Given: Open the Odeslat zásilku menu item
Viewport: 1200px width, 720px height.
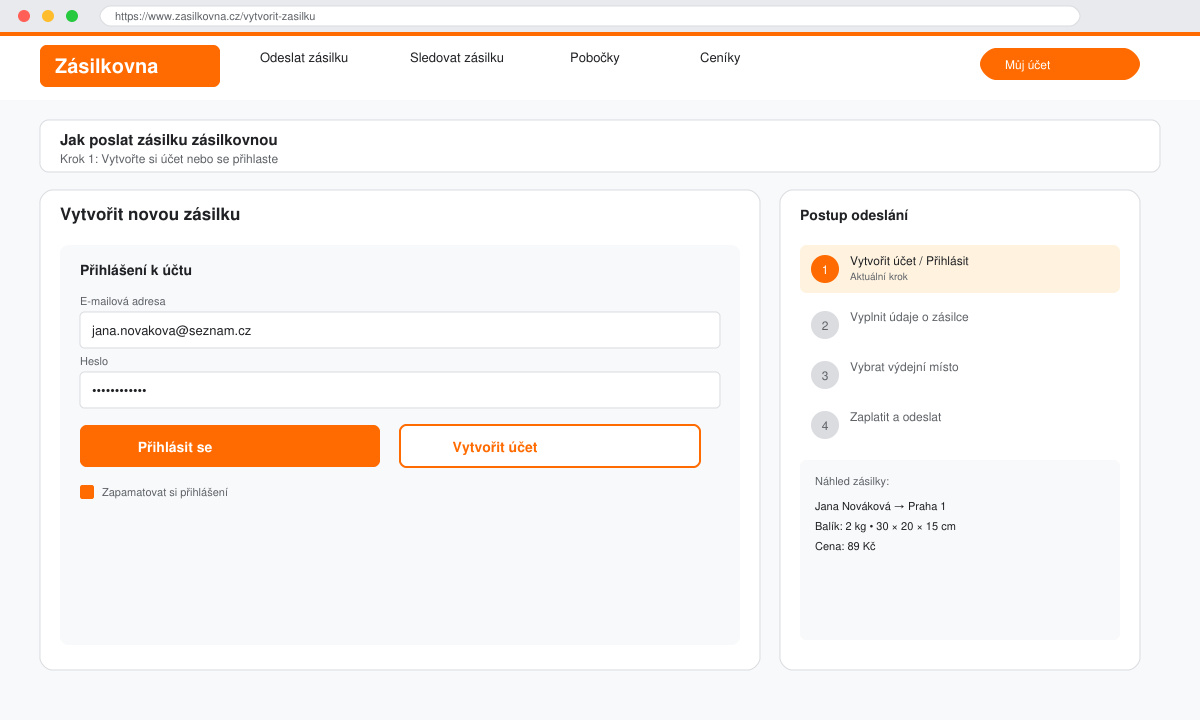Looking at the screenshot, I should coord(304,58).
